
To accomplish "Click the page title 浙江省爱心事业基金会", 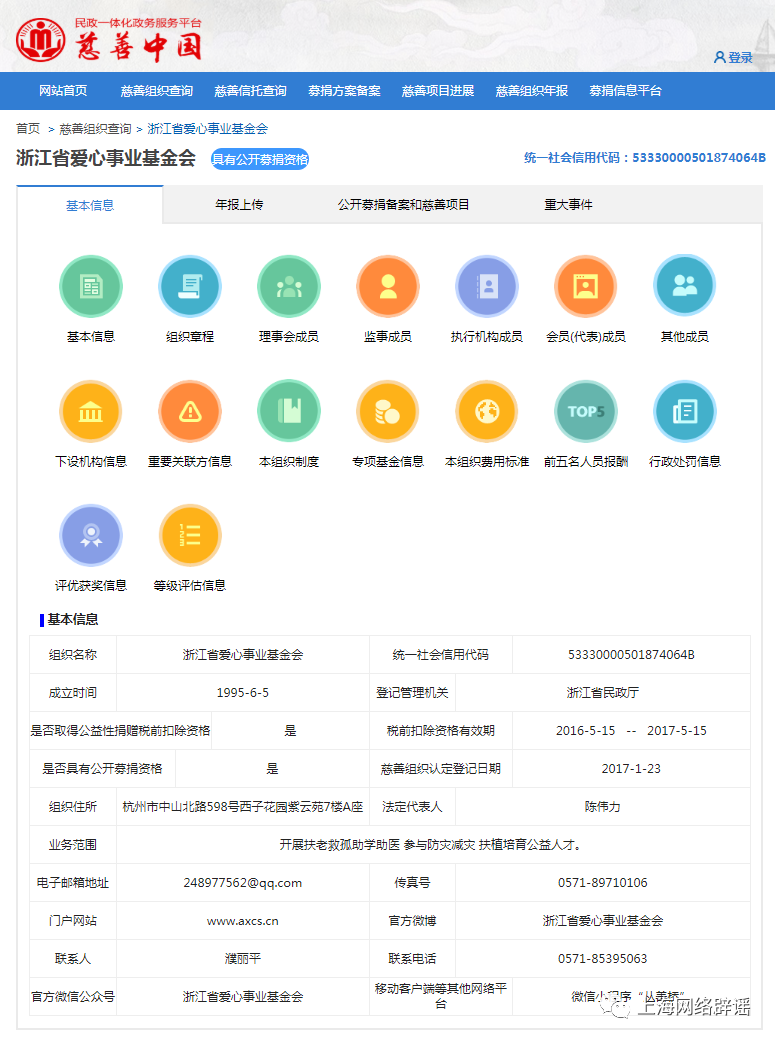I will coord(106,158).
